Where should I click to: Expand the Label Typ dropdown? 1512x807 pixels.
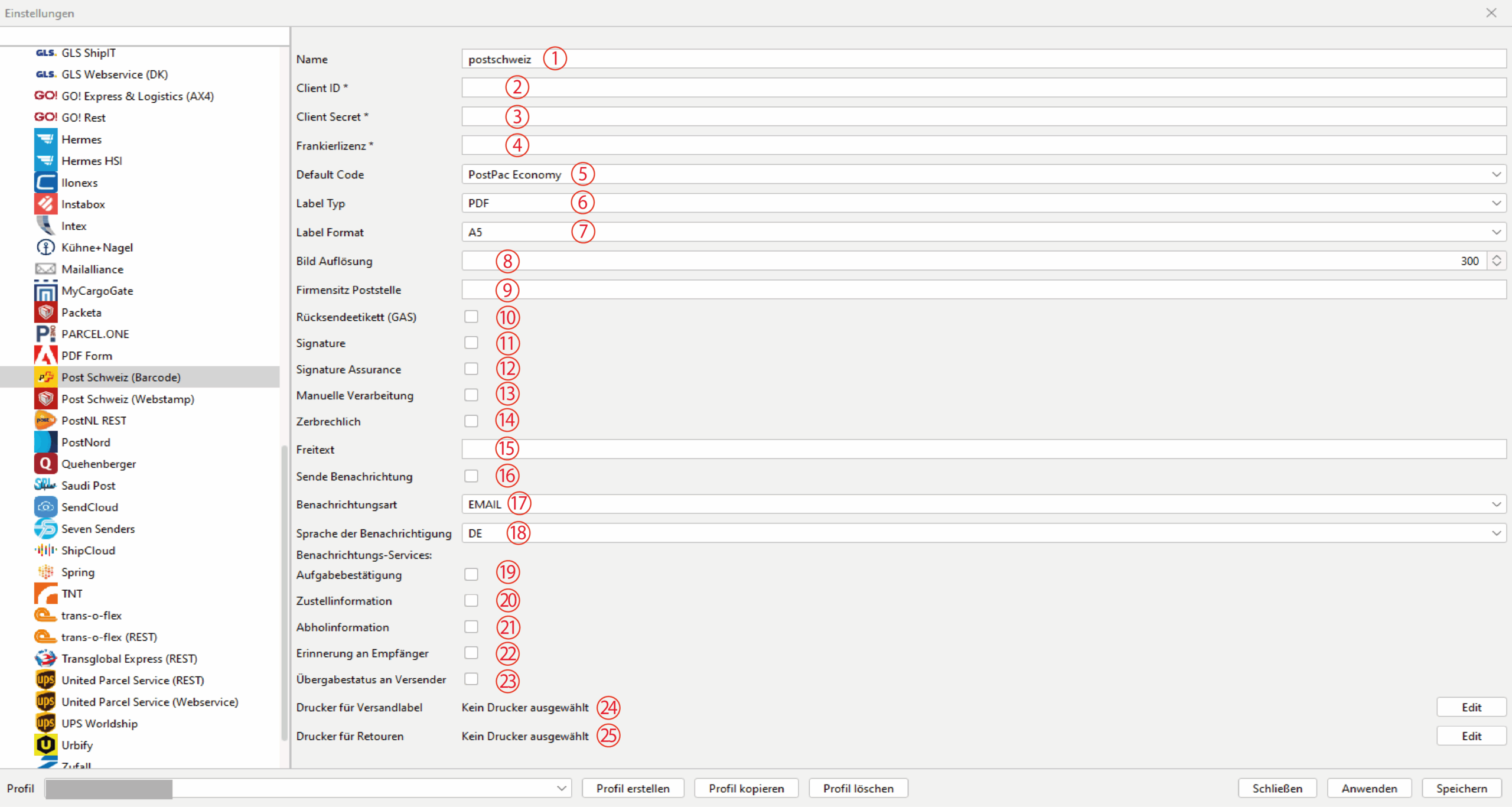(984, 203)
